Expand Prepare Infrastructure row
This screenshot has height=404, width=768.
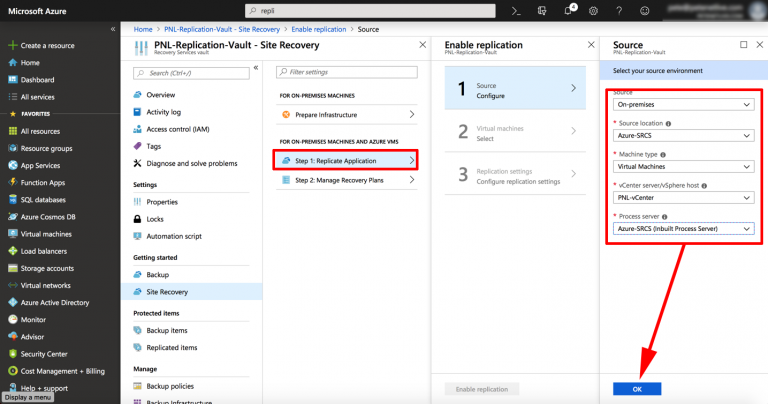click(347, 115)
